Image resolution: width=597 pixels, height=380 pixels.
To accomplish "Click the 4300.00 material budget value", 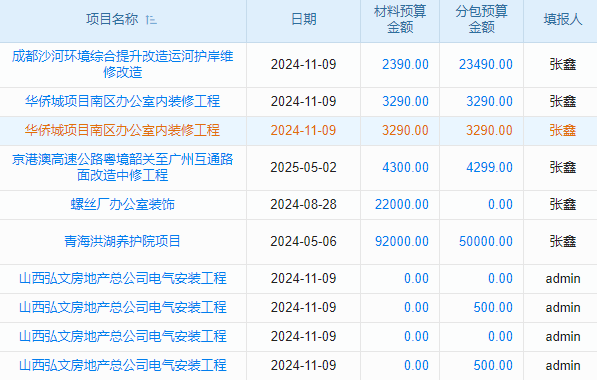I will [405, 168].
